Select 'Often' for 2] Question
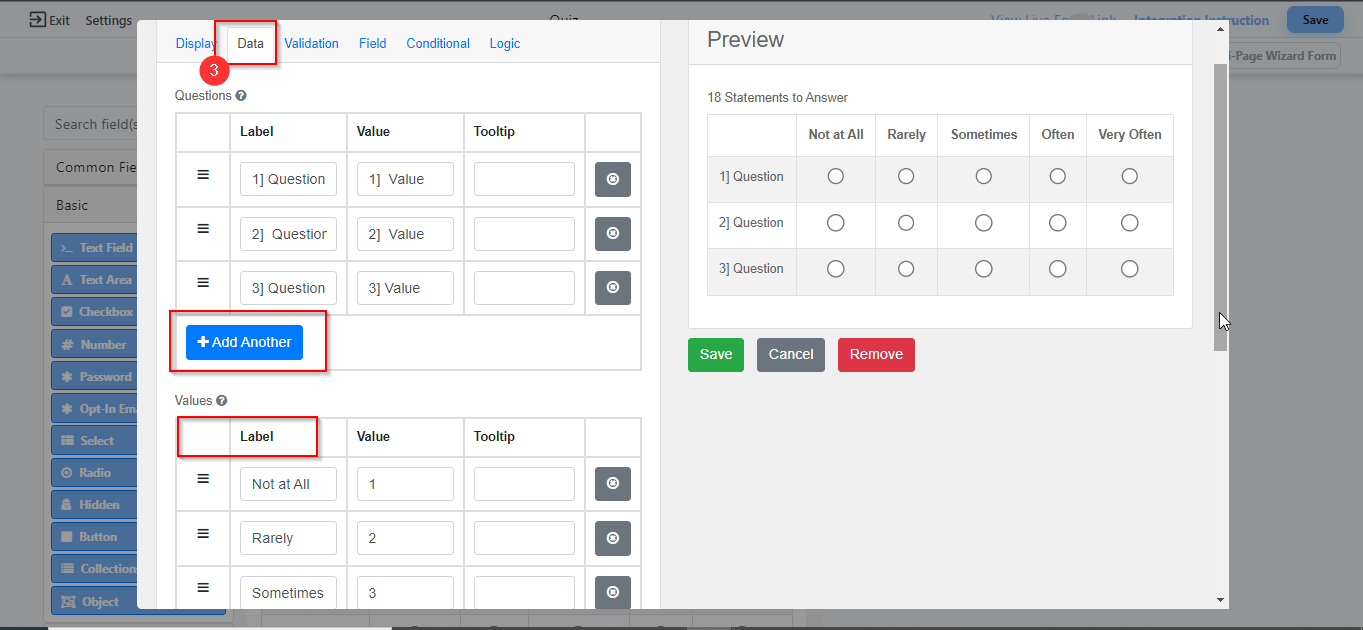This screenshot has height=630, width=1363. [1057, 223]
